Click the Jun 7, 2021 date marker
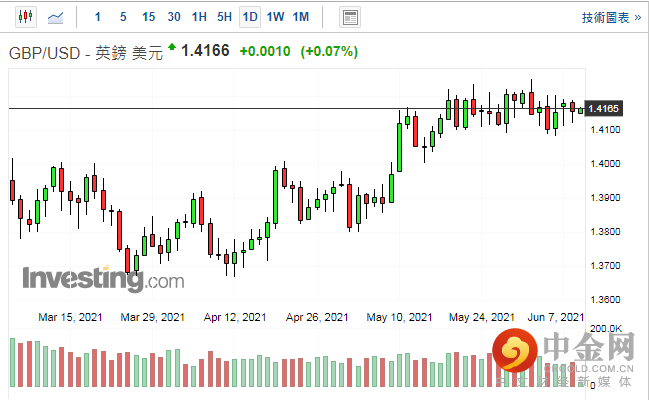The width and height of the screenshot is (649, 400). (556, 316)
